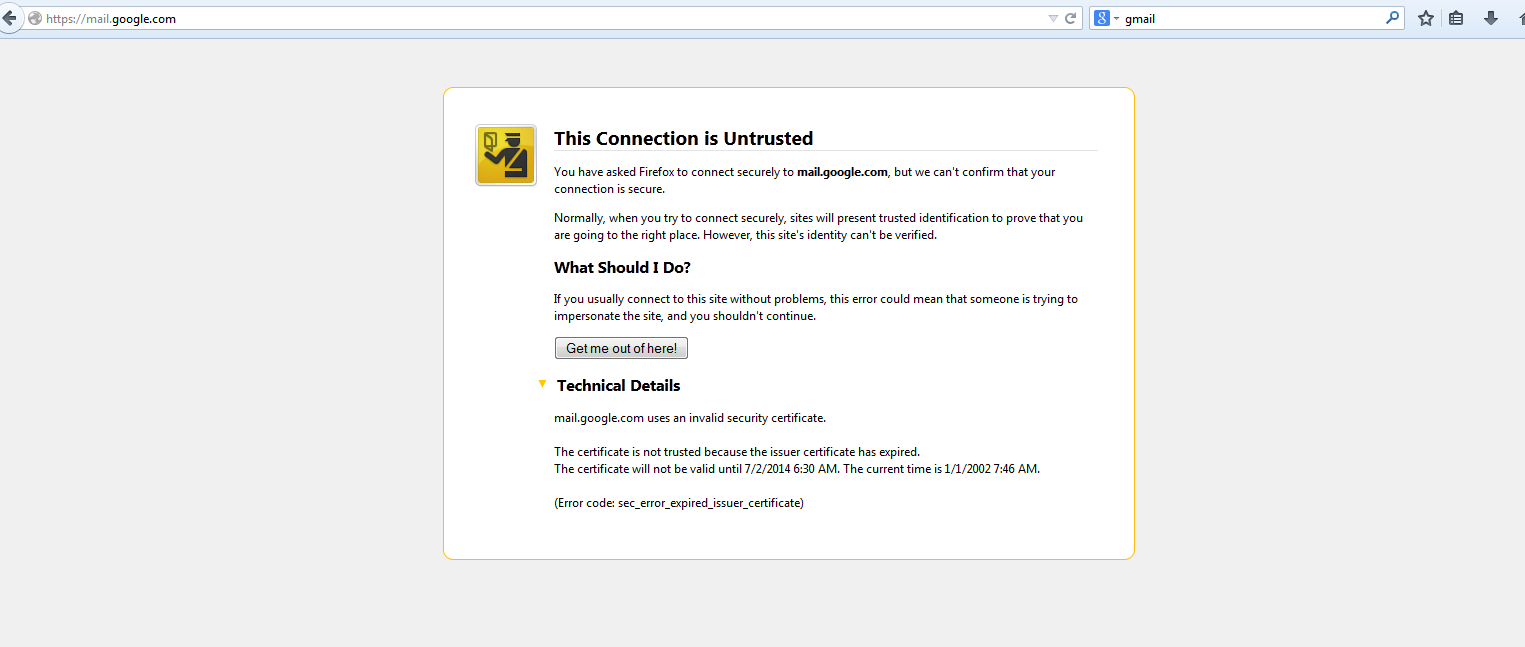Reload the page with the refresh icon

point(1070,18)
